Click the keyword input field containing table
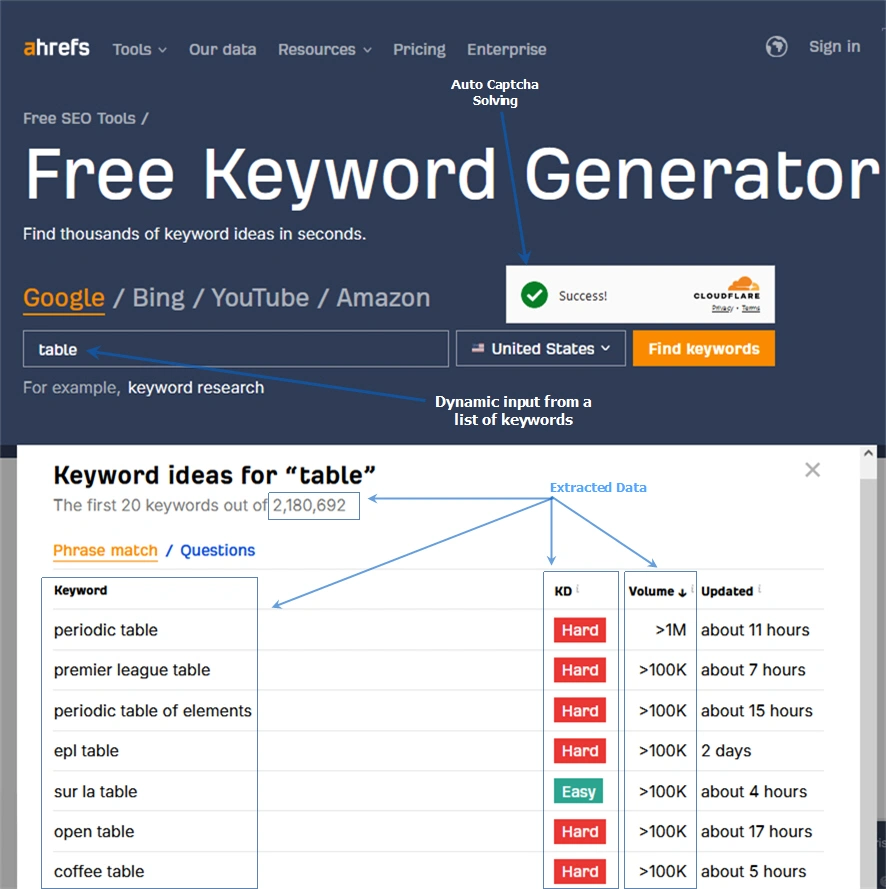The height and width of the screenshot is (889, 886). [235, 348]
